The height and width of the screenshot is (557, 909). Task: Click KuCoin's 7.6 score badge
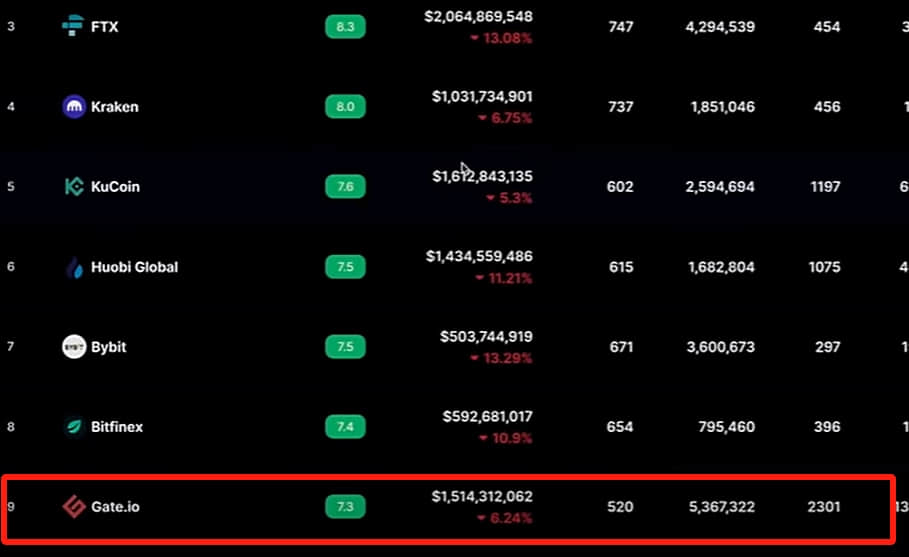[345, 187]
